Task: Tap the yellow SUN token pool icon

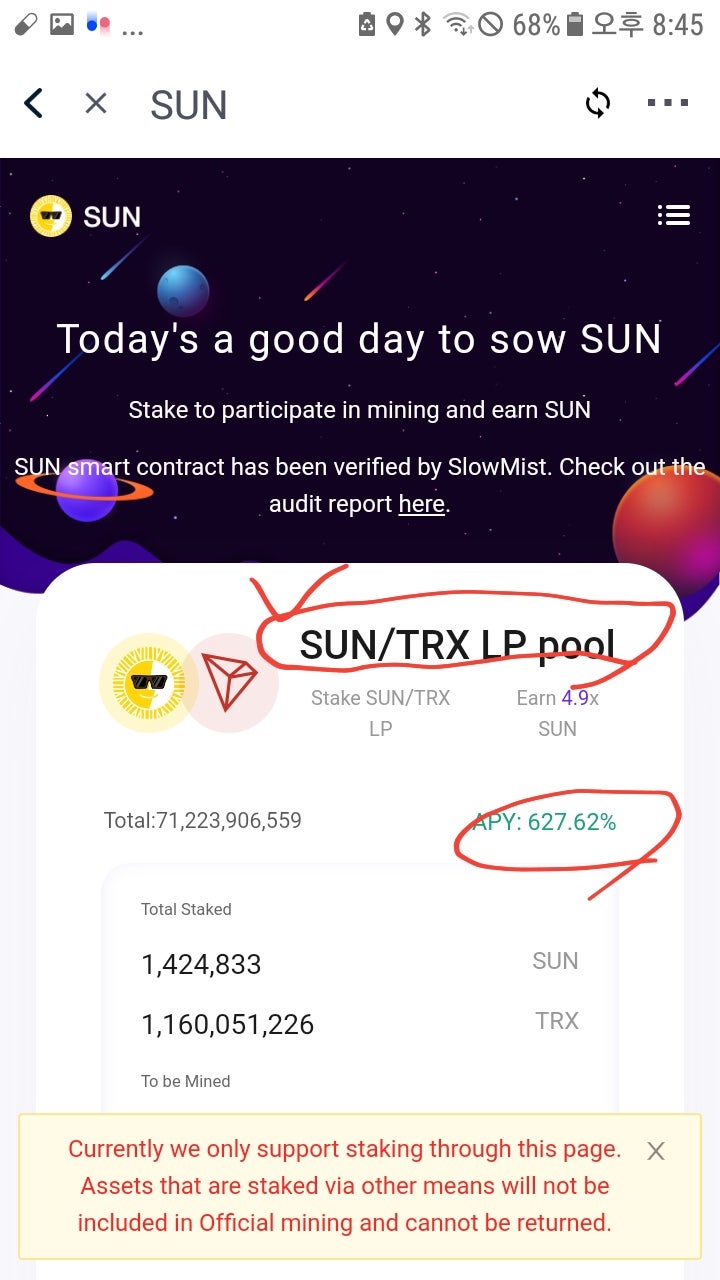Action: coord(149,682)
